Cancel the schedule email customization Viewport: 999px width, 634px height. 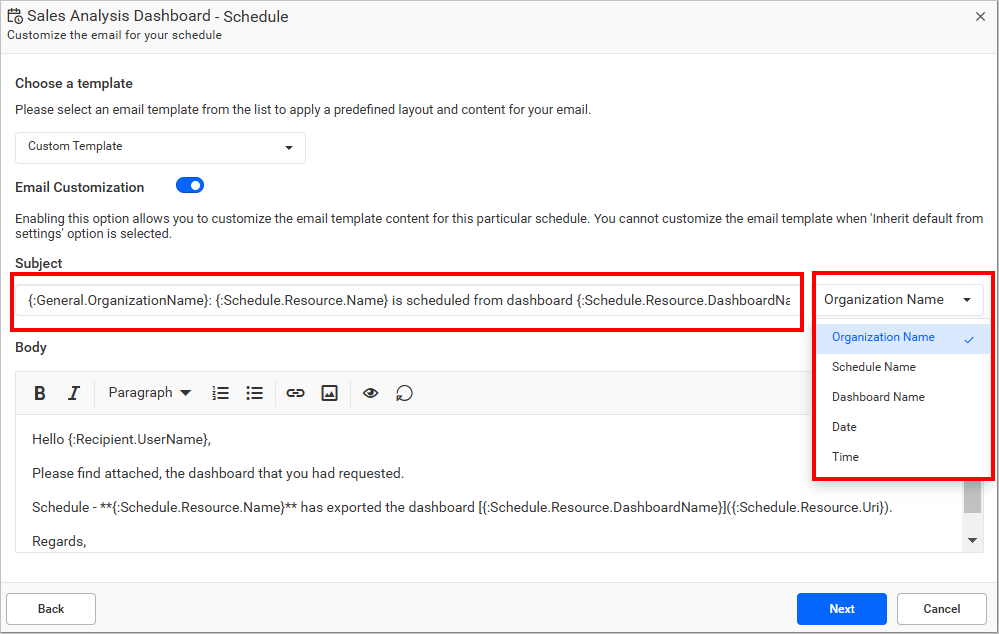pos(941,608)
